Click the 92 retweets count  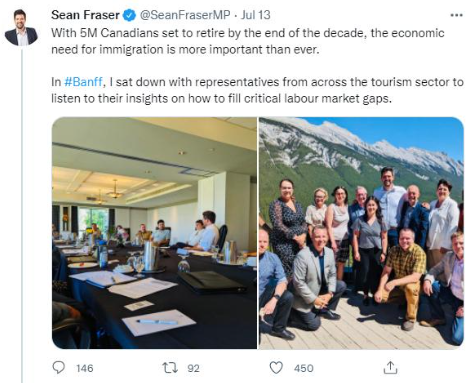[x=193, y=368]
